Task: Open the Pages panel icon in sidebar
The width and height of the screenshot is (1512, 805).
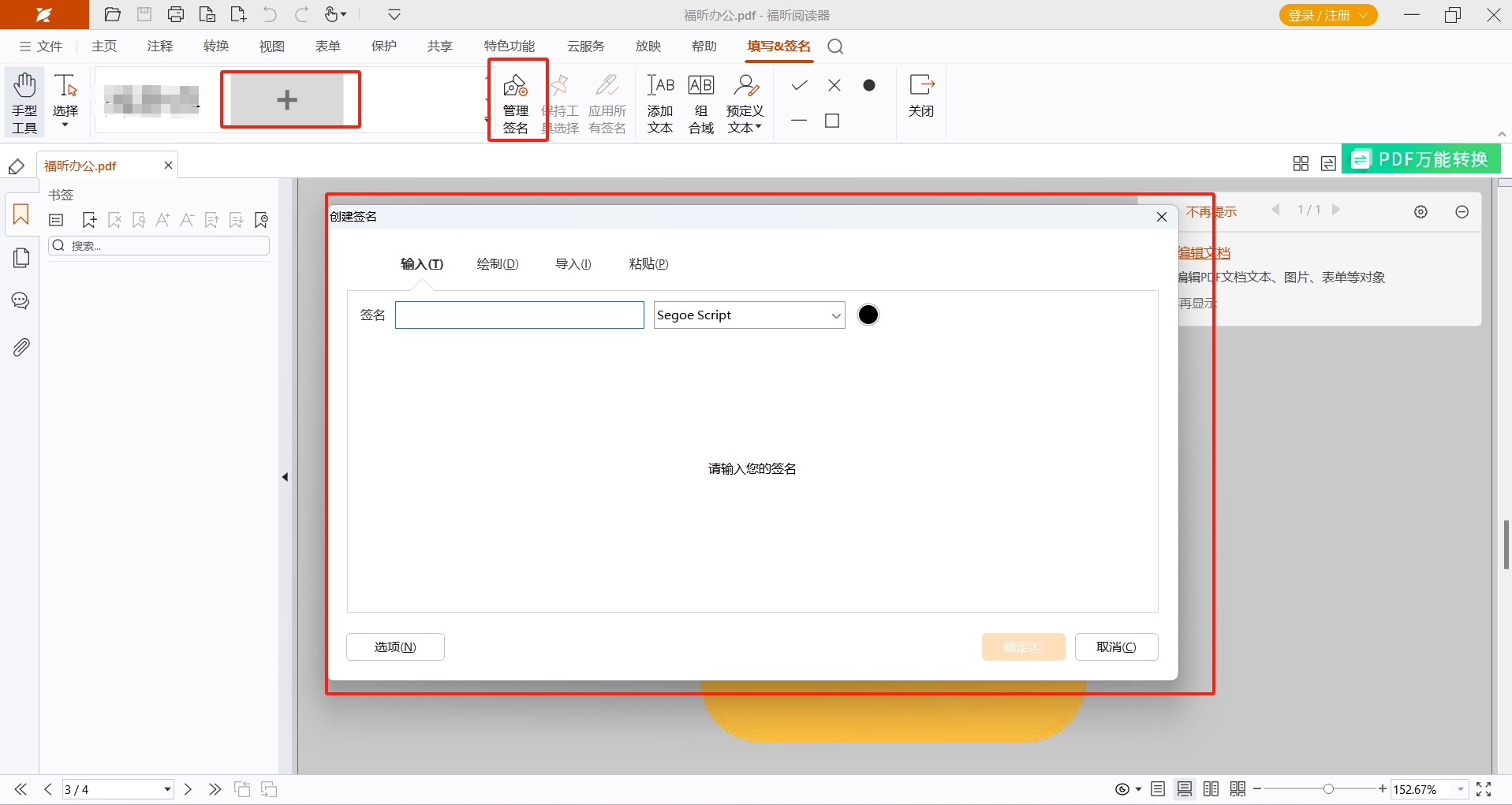Action: click(21, 258)
